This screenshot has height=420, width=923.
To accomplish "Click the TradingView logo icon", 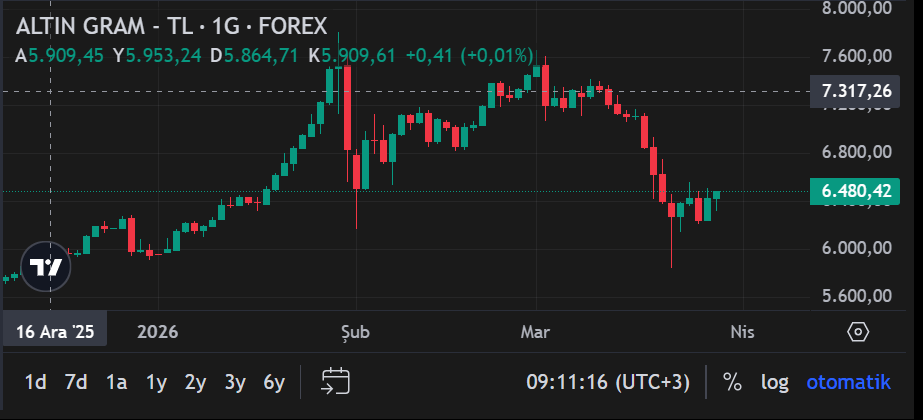I will pos(46,267).
